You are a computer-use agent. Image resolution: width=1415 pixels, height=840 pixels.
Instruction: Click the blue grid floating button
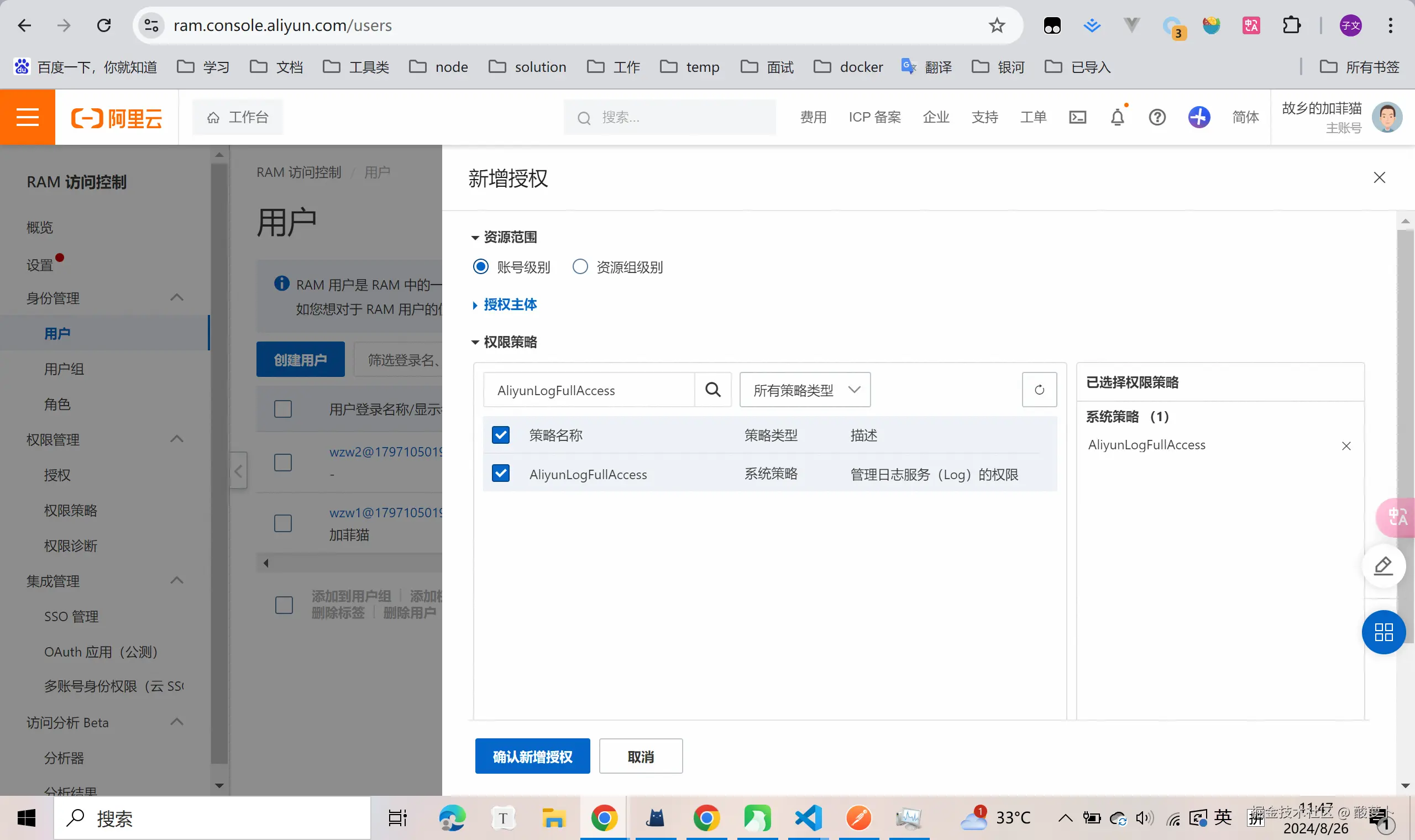tap(1383, 632)
